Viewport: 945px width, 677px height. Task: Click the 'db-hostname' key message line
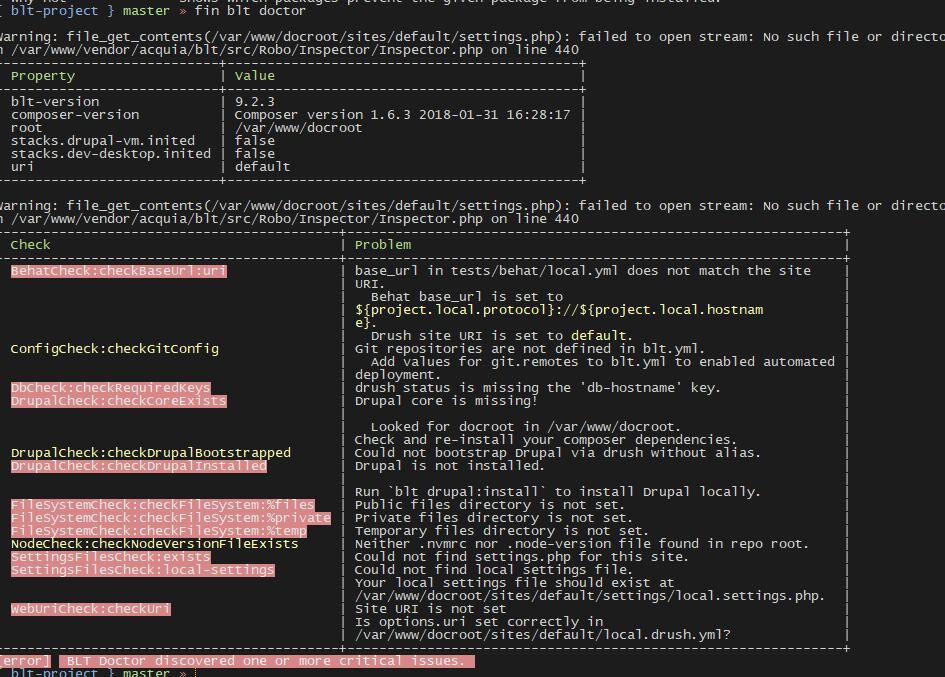pos(538,388)
